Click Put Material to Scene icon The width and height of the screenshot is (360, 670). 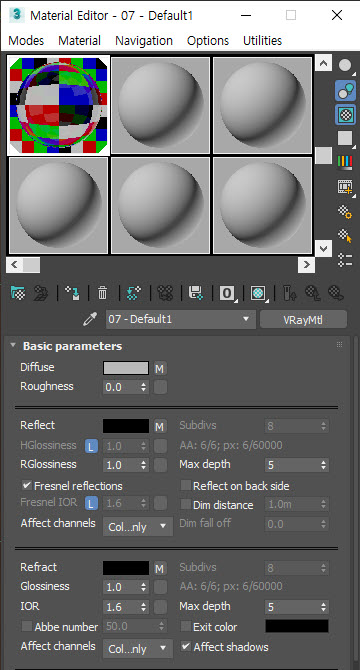[41, 293]
